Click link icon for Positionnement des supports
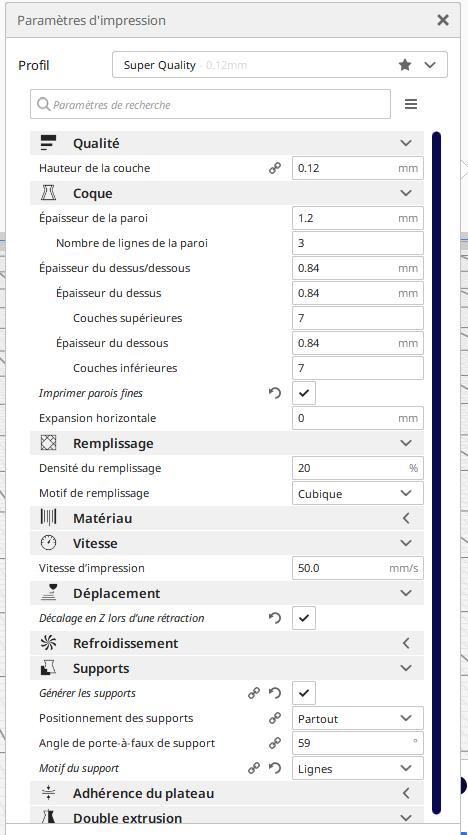The height and width of the screenshot is (835, 468). (275, 718)
